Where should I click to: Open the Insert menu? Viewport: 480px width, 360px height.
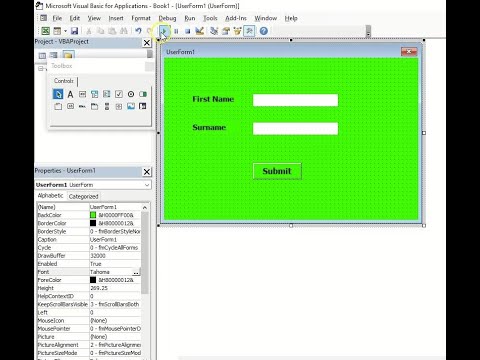pyautogui.click(x=116, y=18)
